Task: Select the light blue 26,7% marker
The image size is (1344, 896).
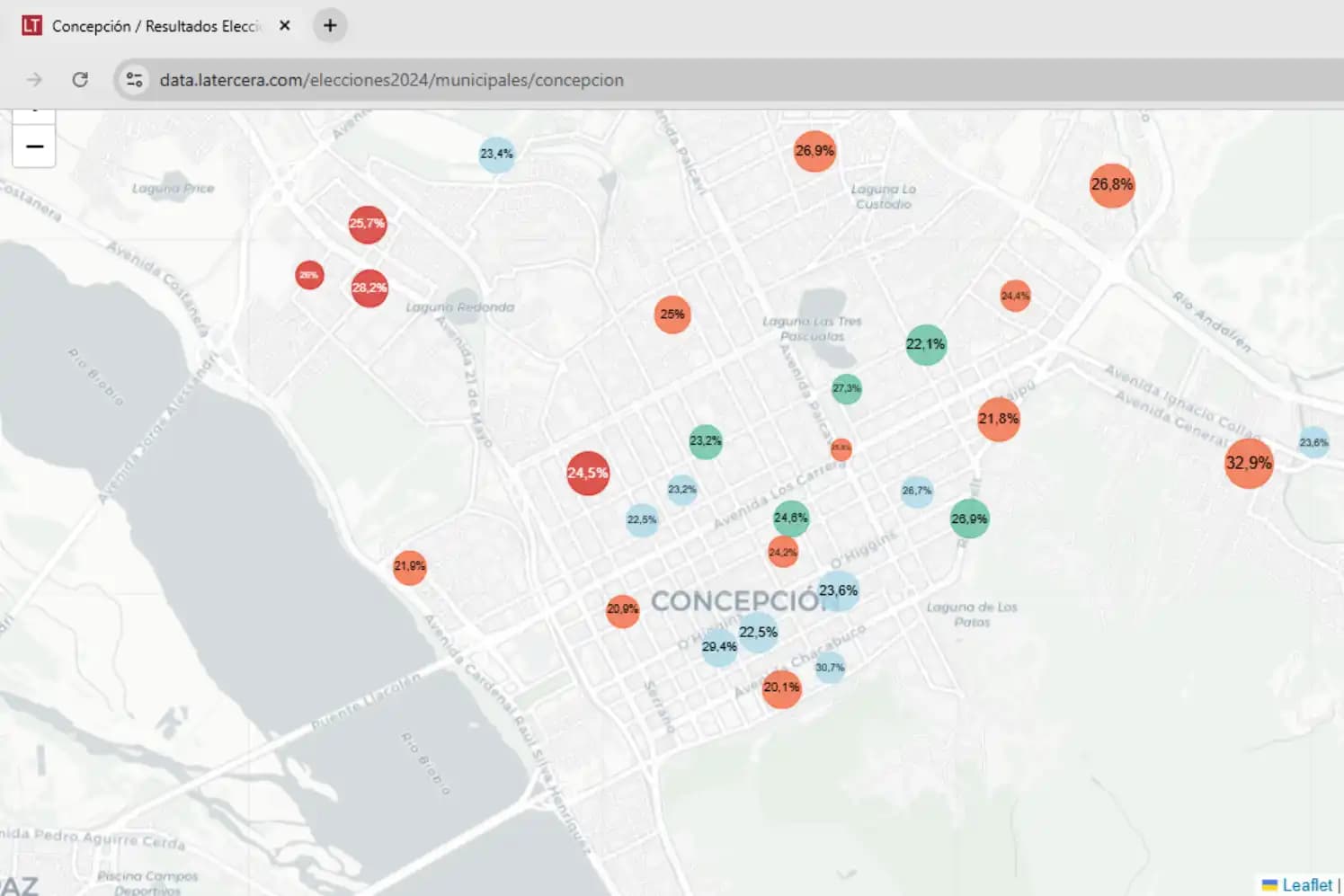Action: pyautogui.click(x=917, y=491)
